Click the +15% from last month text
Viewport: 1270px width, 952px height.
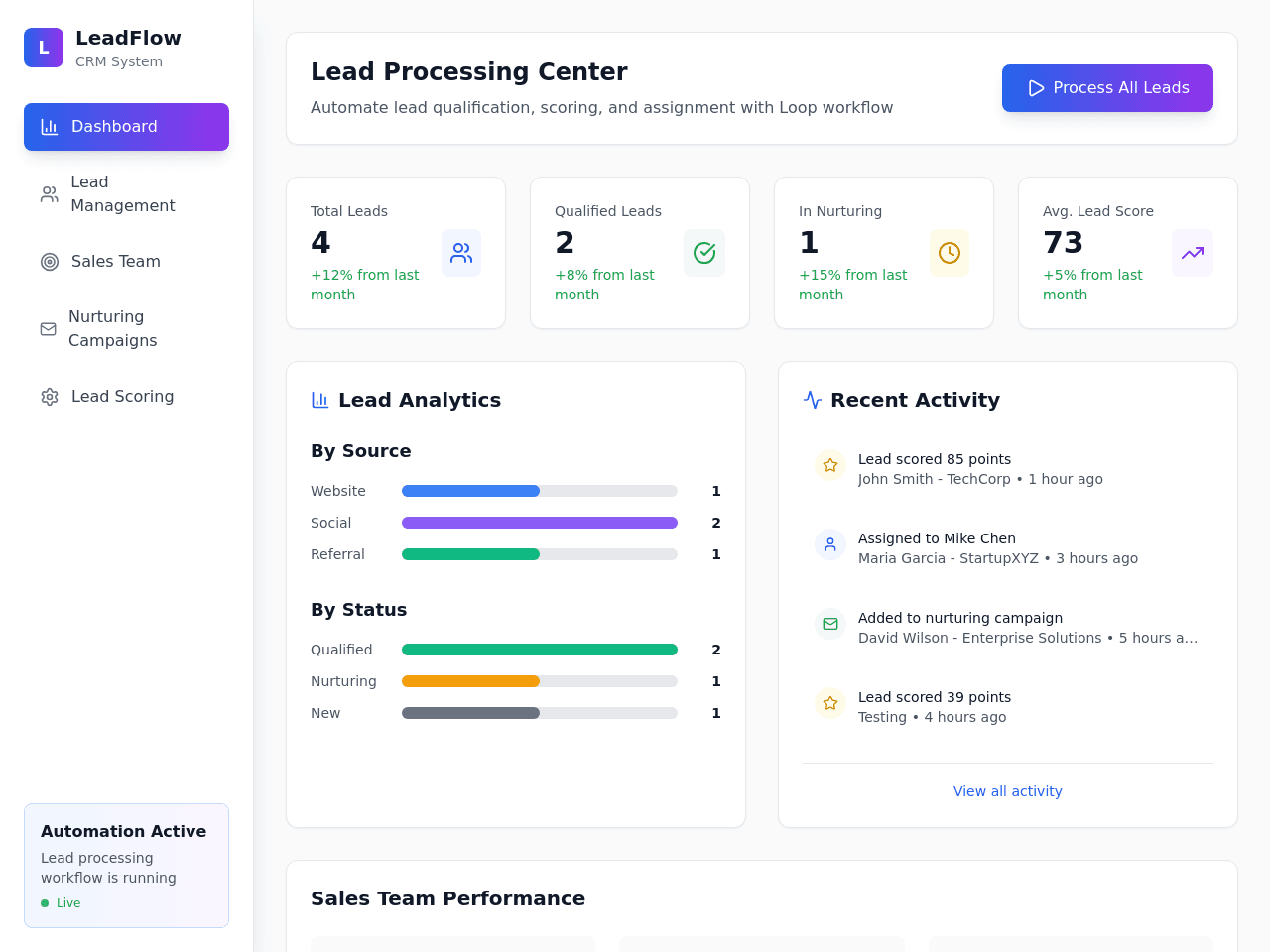coord(853,285)
